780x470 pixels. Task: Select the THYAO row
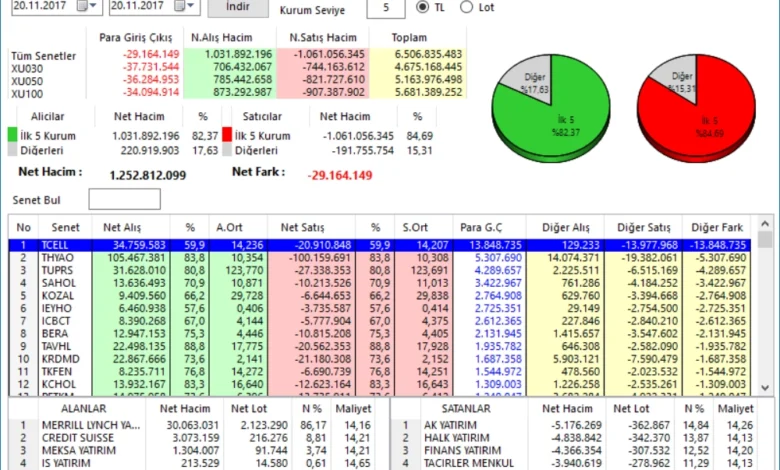click(x=380, y=258)
